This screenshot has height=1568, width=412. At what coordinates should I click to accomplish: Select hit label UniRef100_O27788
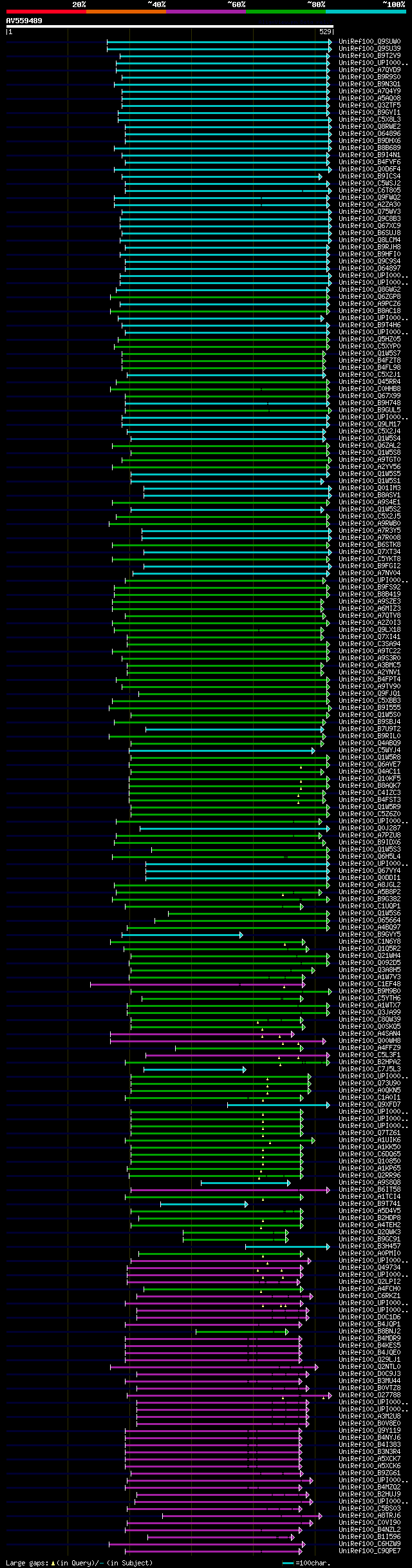coord(370,1395)
